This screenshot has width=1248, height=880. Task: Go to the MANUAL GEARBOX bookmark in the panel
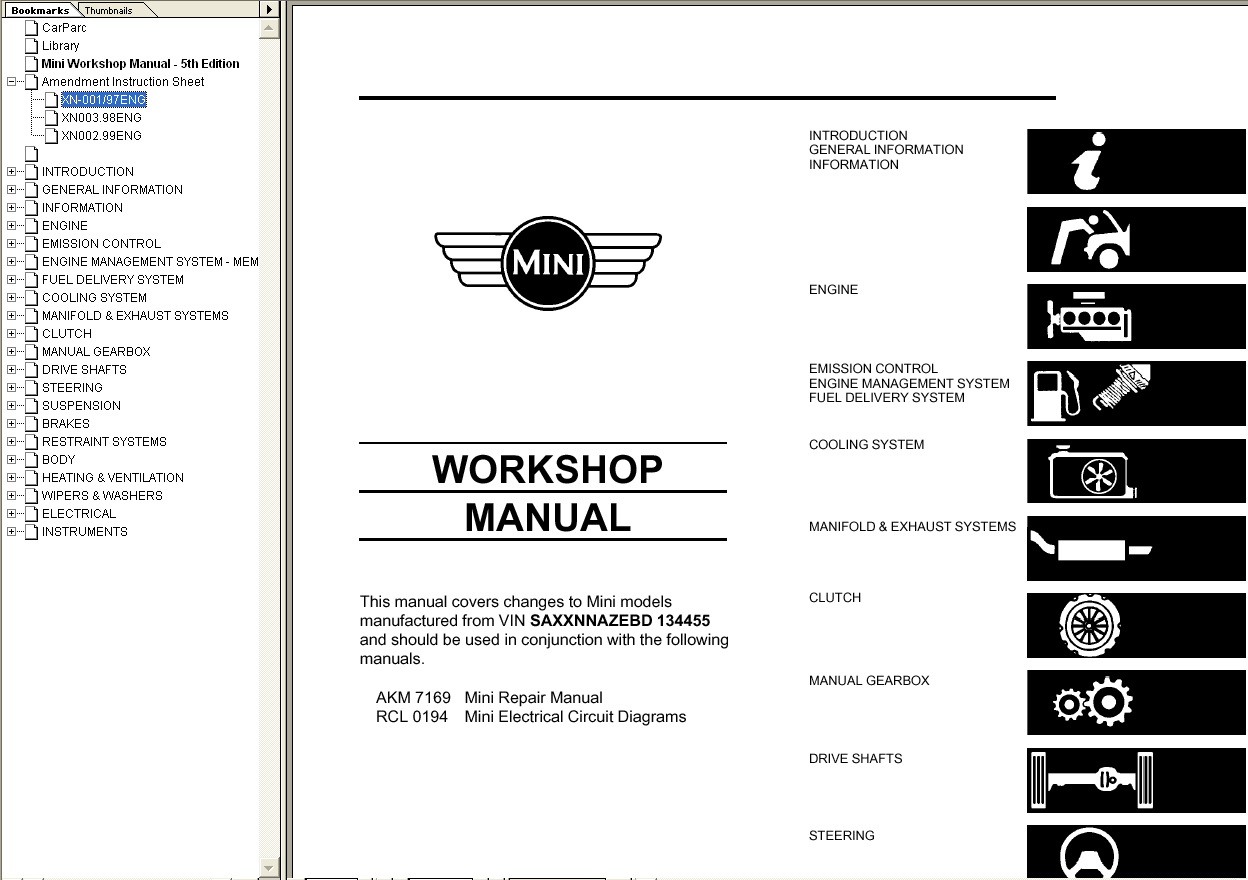coord(96,352)
